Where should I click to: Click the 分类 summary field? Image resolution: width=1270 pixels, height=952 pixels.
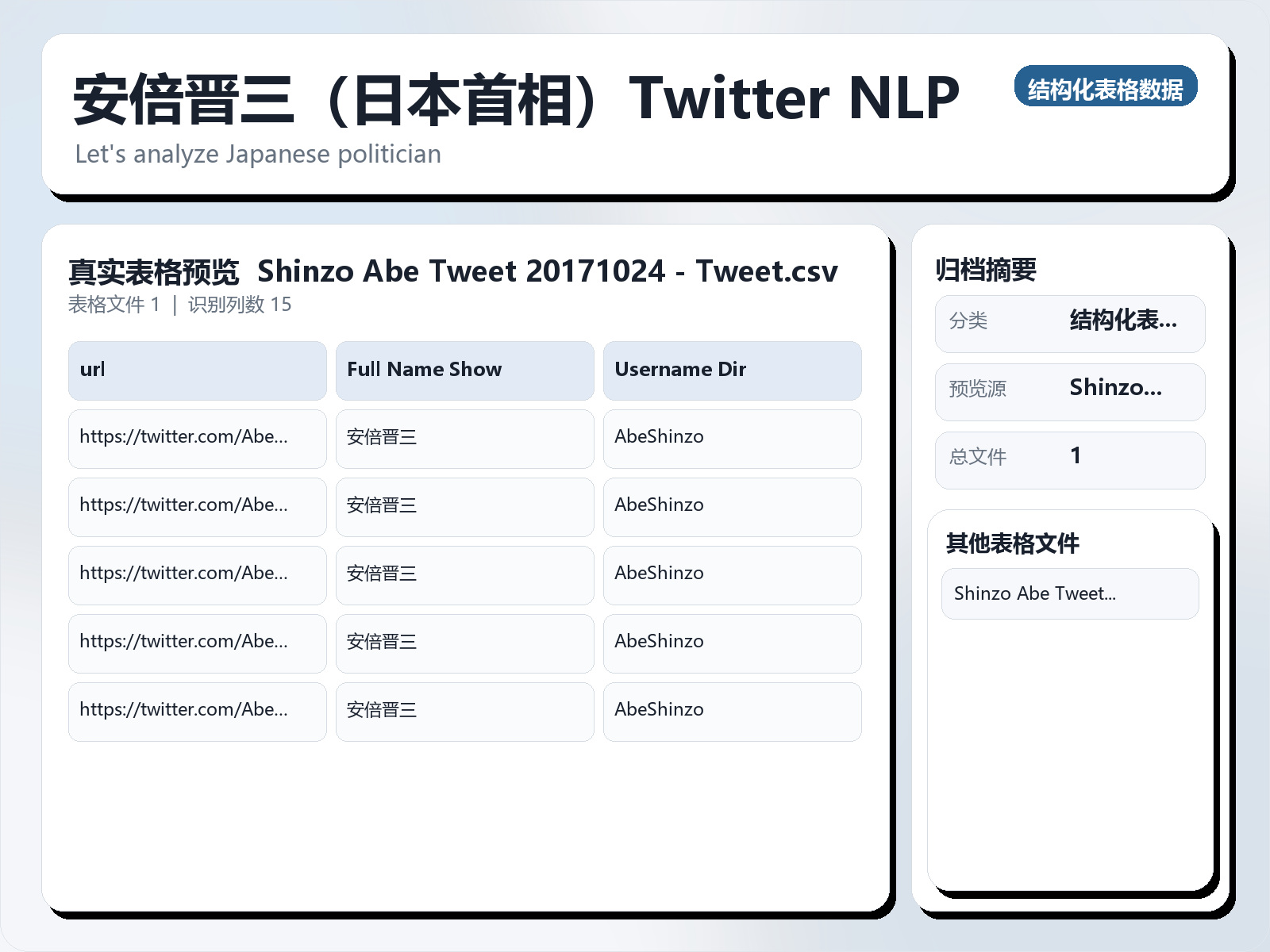click(1070, 322)
